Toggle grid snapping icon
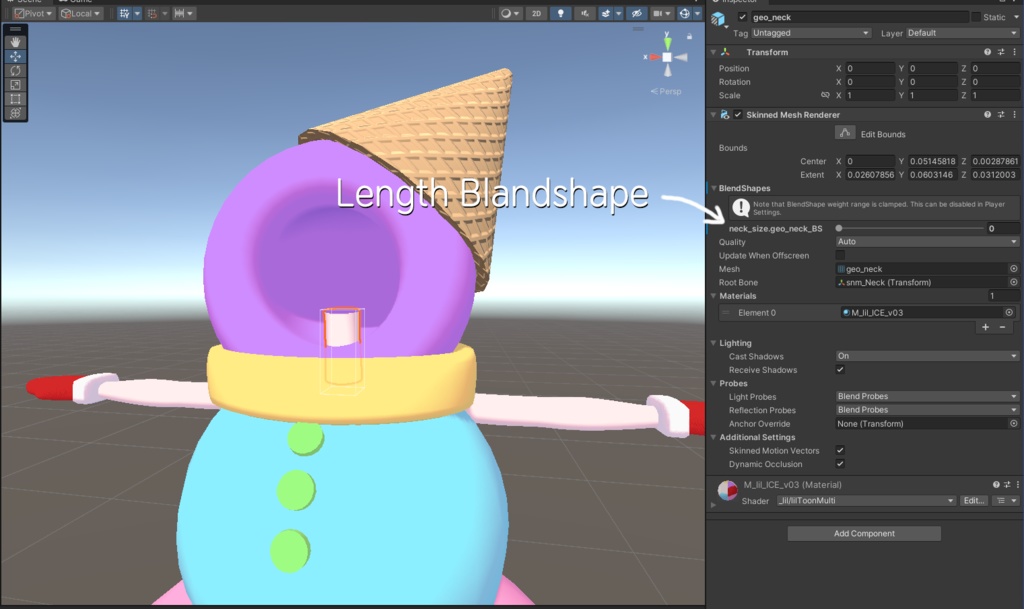 (x=152, y=13)
